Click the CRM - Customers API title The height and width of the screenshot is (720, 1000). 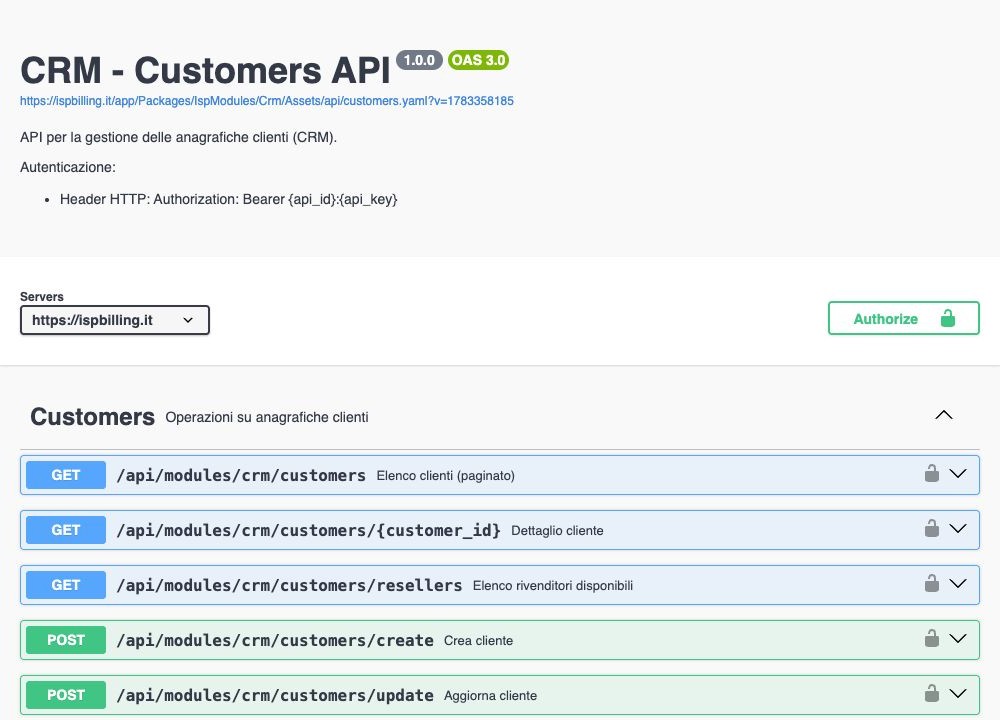[205, 70]
